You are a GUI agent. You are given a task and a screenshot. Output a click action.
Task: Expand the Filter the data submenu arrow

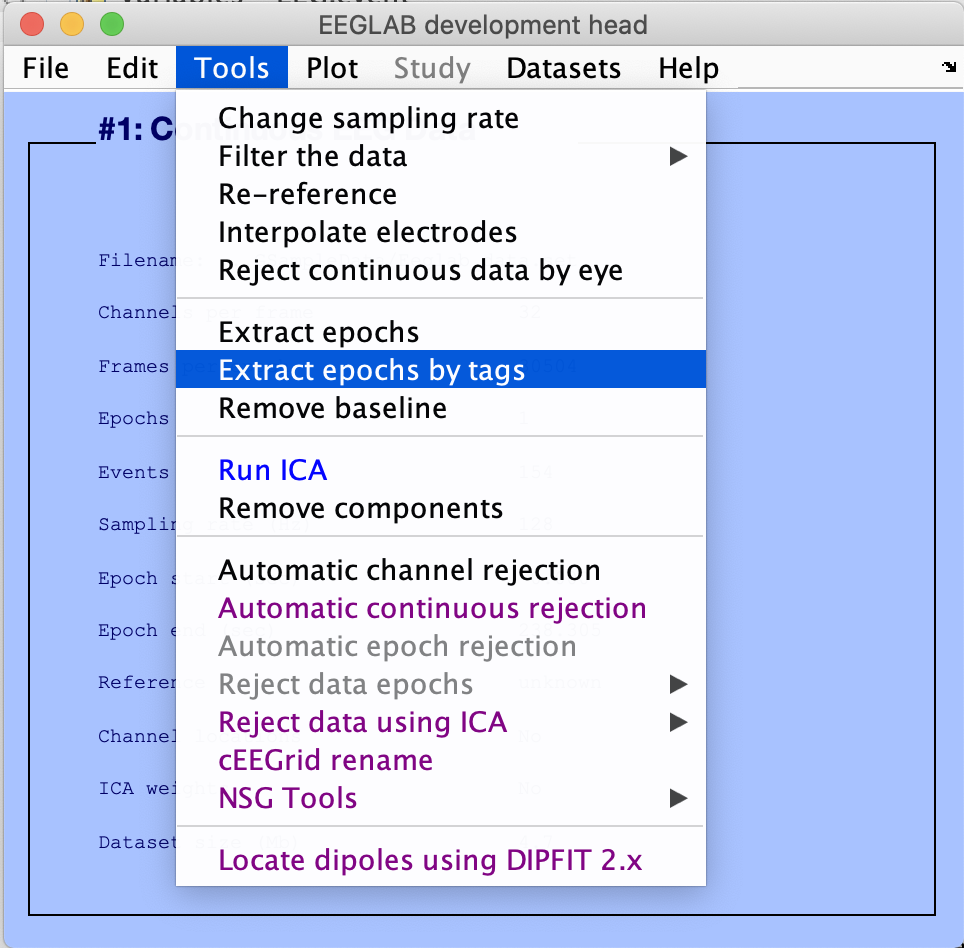point(678,156)
